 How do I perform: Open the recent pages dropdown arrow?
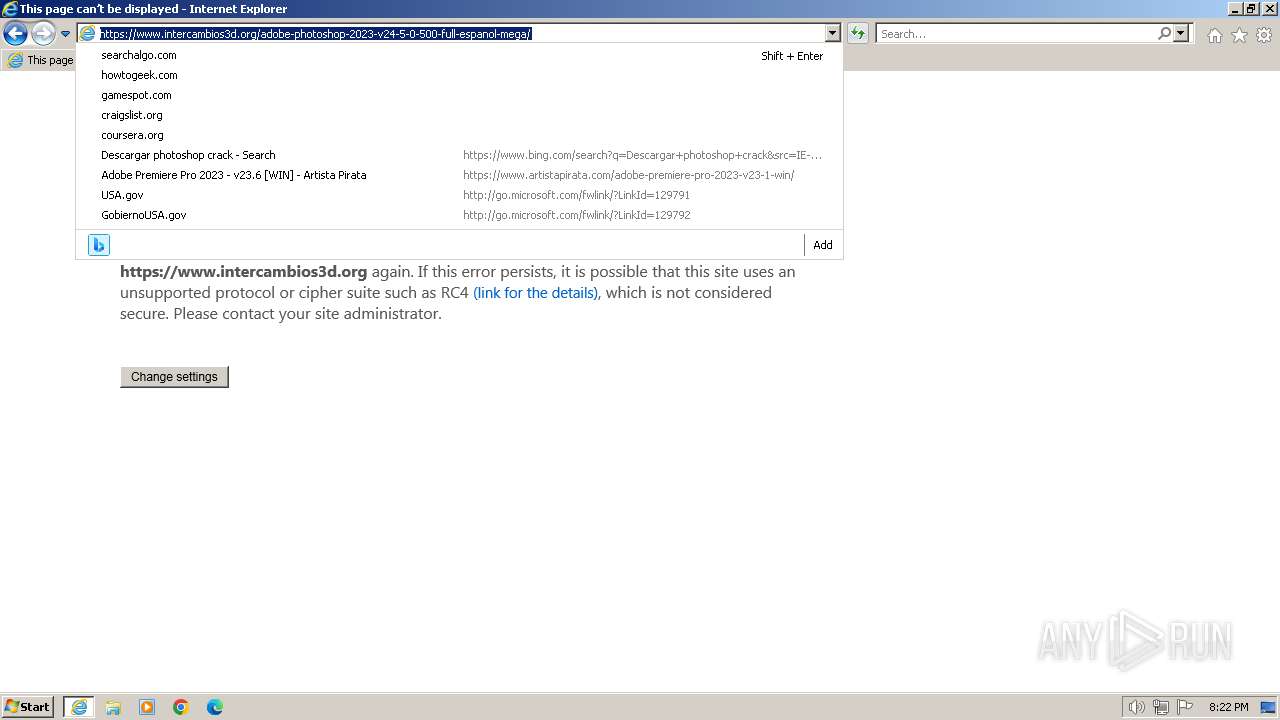tap(65, 34)
